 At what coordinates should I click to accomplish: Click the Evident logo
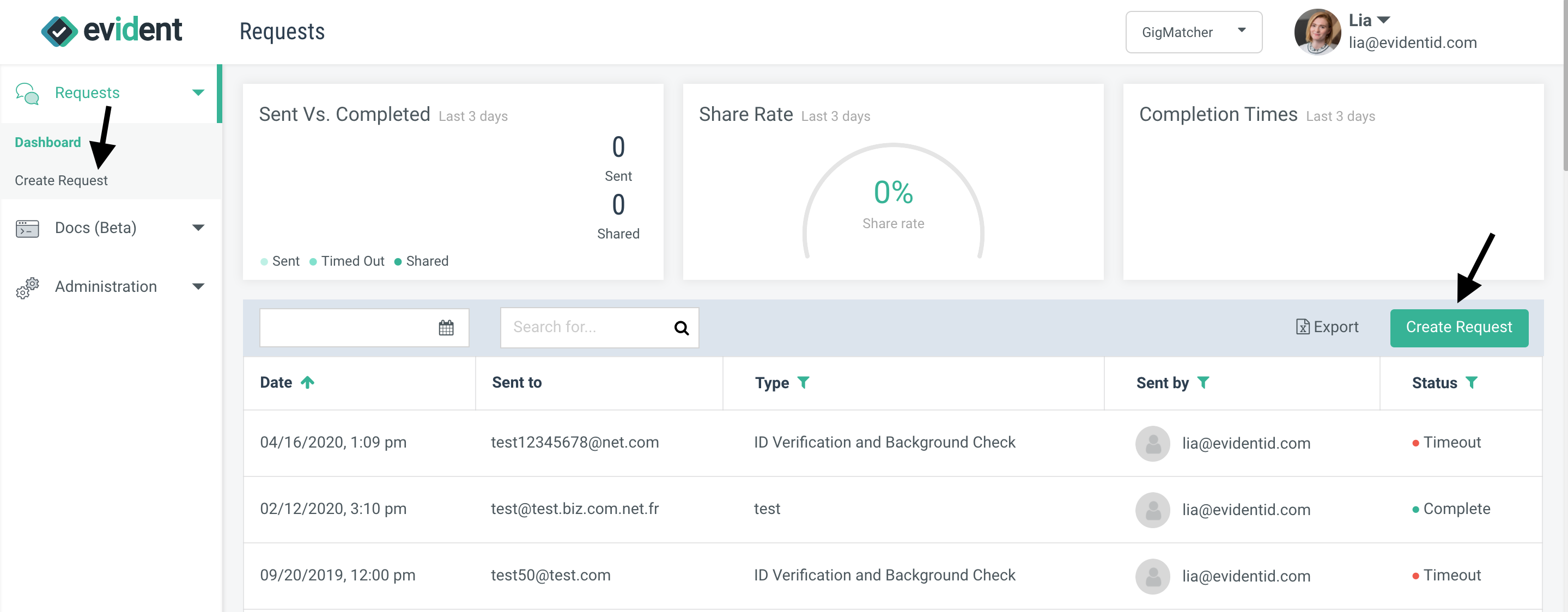(x=111, y=30)
